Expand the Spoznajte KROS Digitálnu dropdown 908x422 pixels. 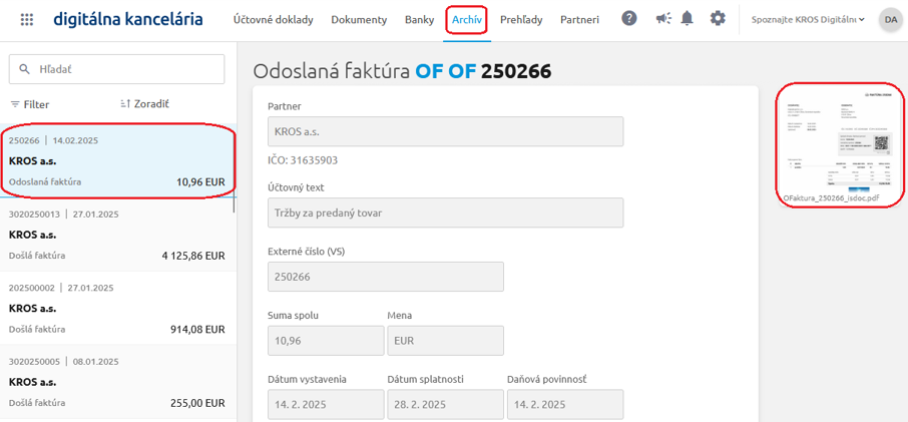pos(808,19)
